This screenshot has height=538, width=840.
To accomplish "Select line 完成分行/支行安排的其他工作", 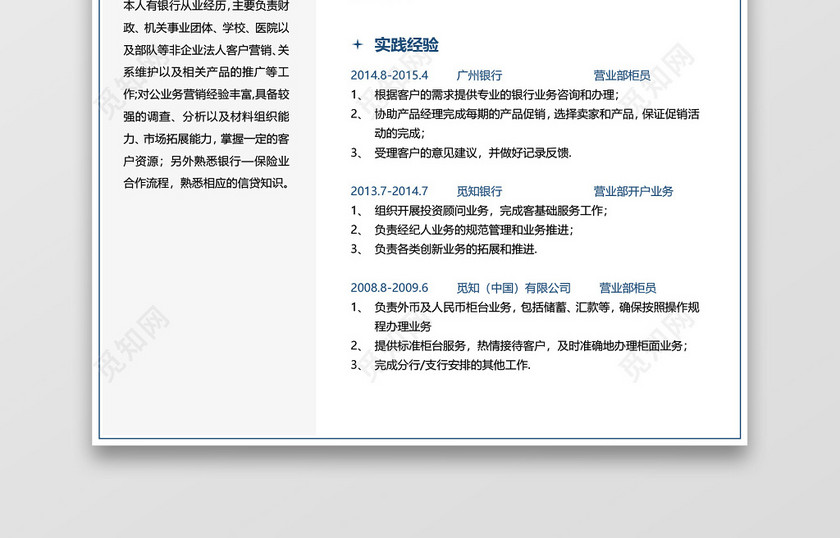I will click(452, 365).
